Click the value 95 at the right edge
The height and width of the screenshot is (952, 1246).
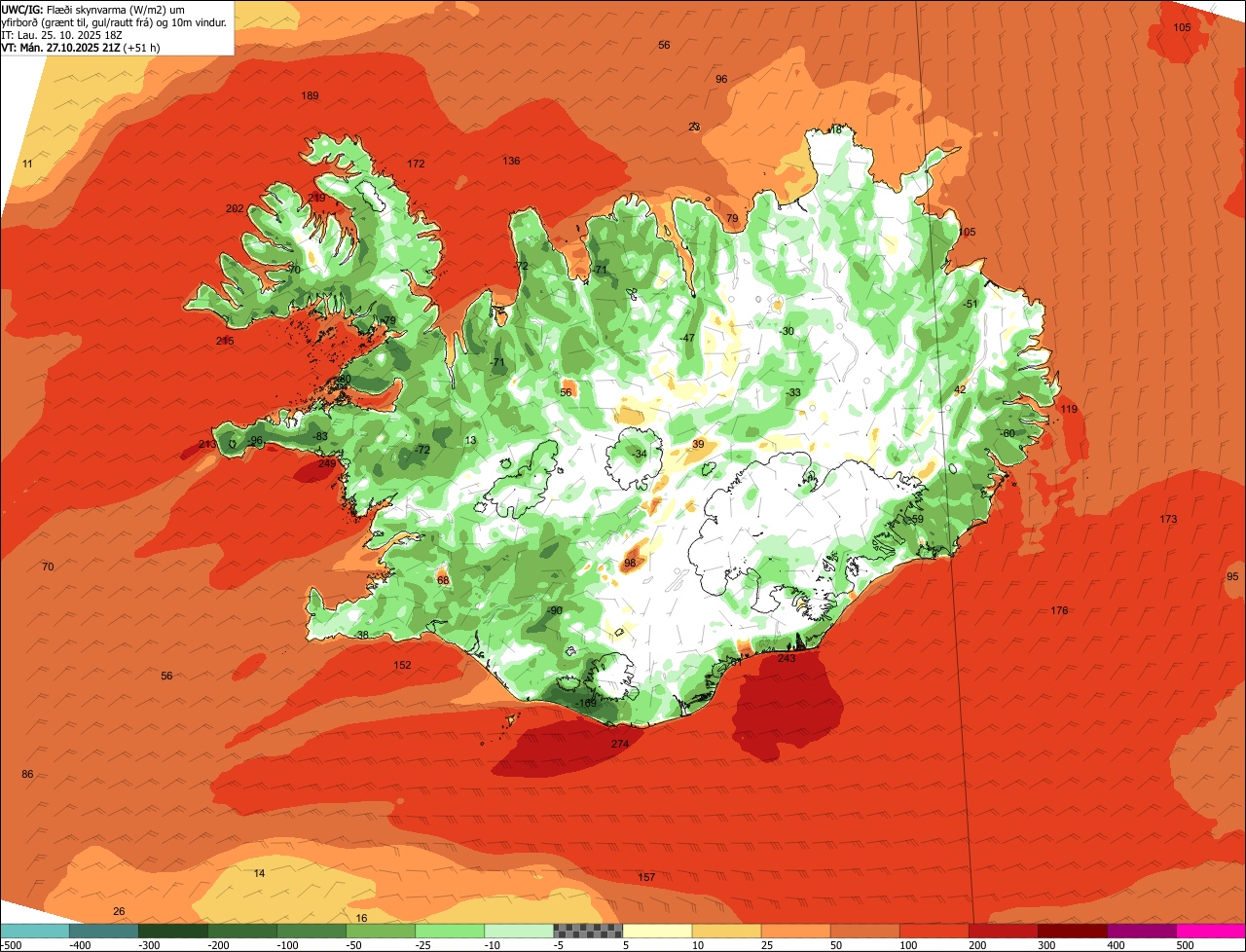1232,576
